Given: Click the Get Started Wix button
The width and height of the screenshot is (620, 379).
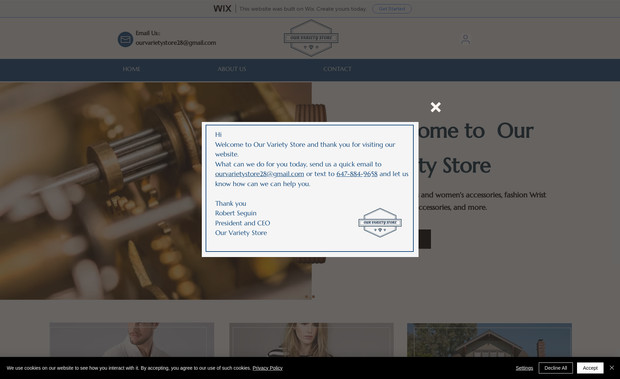Looking at the screenshot, I should tap(392, 9).
